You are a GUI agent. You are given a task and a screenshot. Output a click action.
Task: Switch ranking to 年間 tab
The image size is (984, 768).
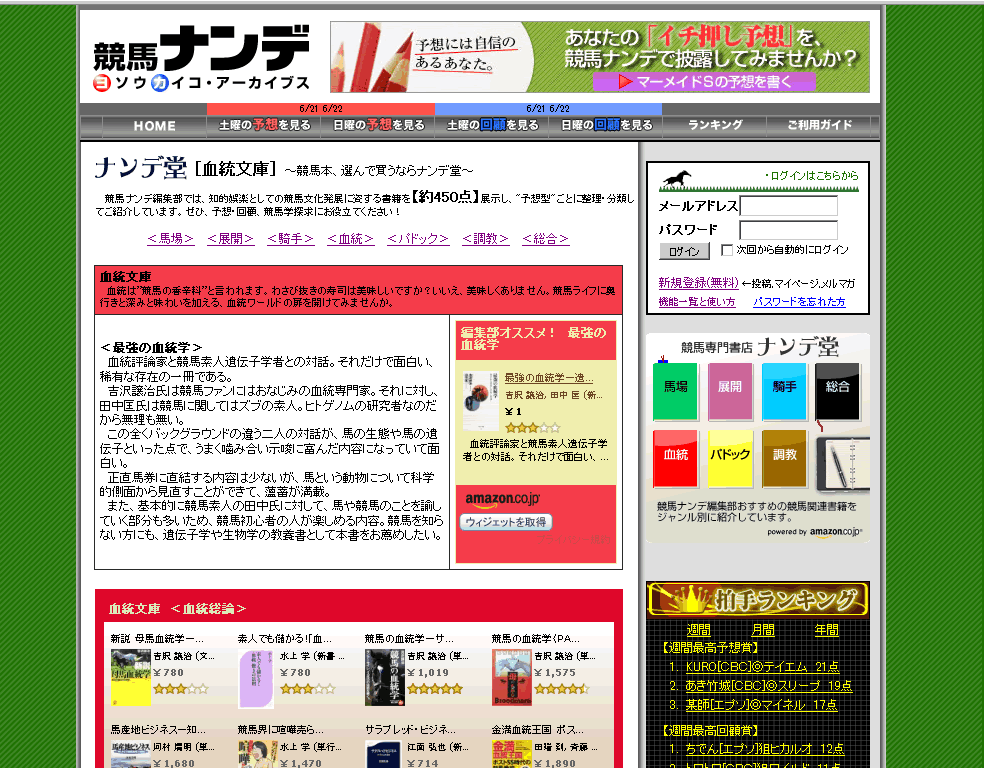(826, 629)
